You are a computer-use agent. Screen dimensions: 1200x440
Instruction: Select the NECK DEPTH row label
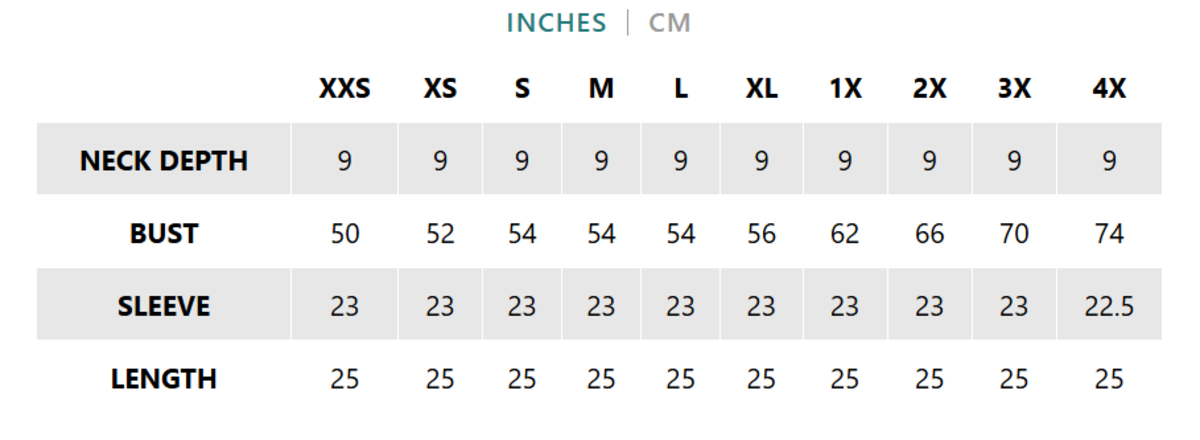coord(164,161)
